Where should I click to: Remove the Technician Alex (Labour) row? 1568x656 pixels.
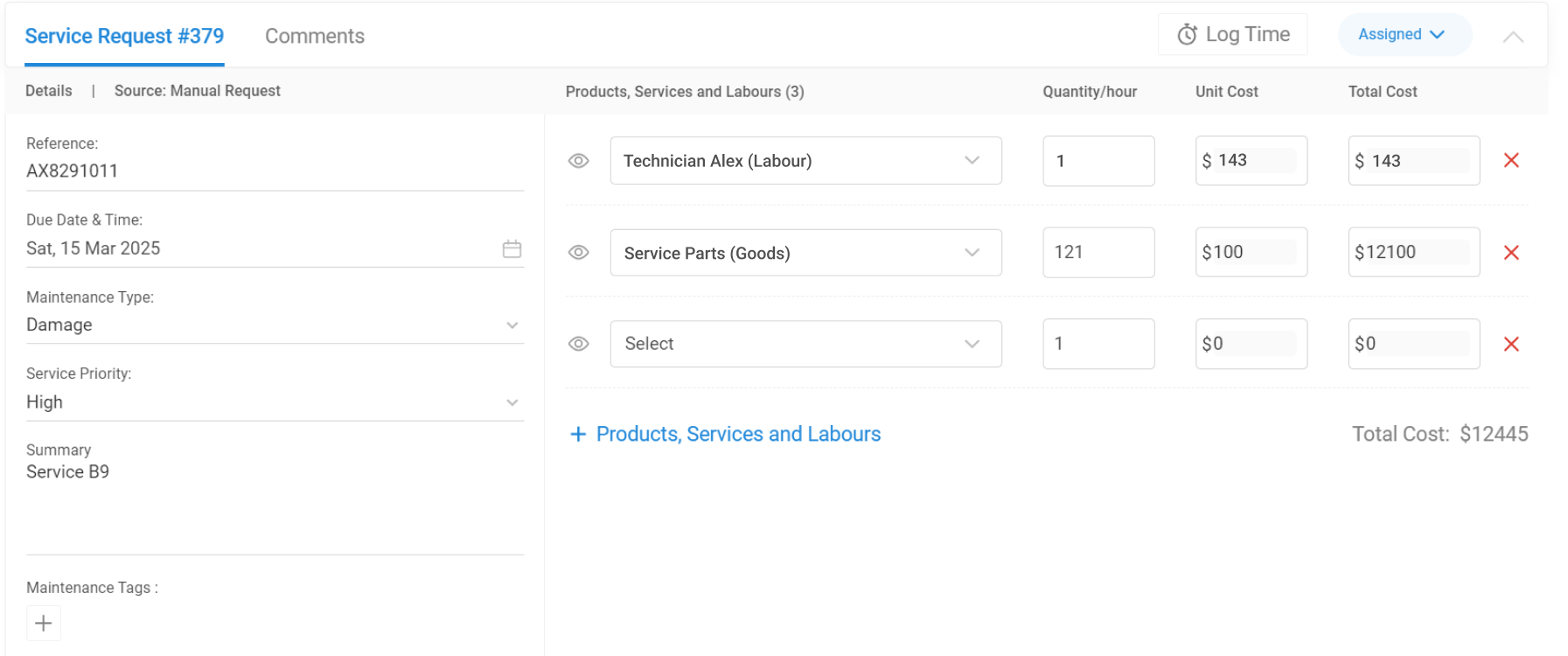[1510, 160]
